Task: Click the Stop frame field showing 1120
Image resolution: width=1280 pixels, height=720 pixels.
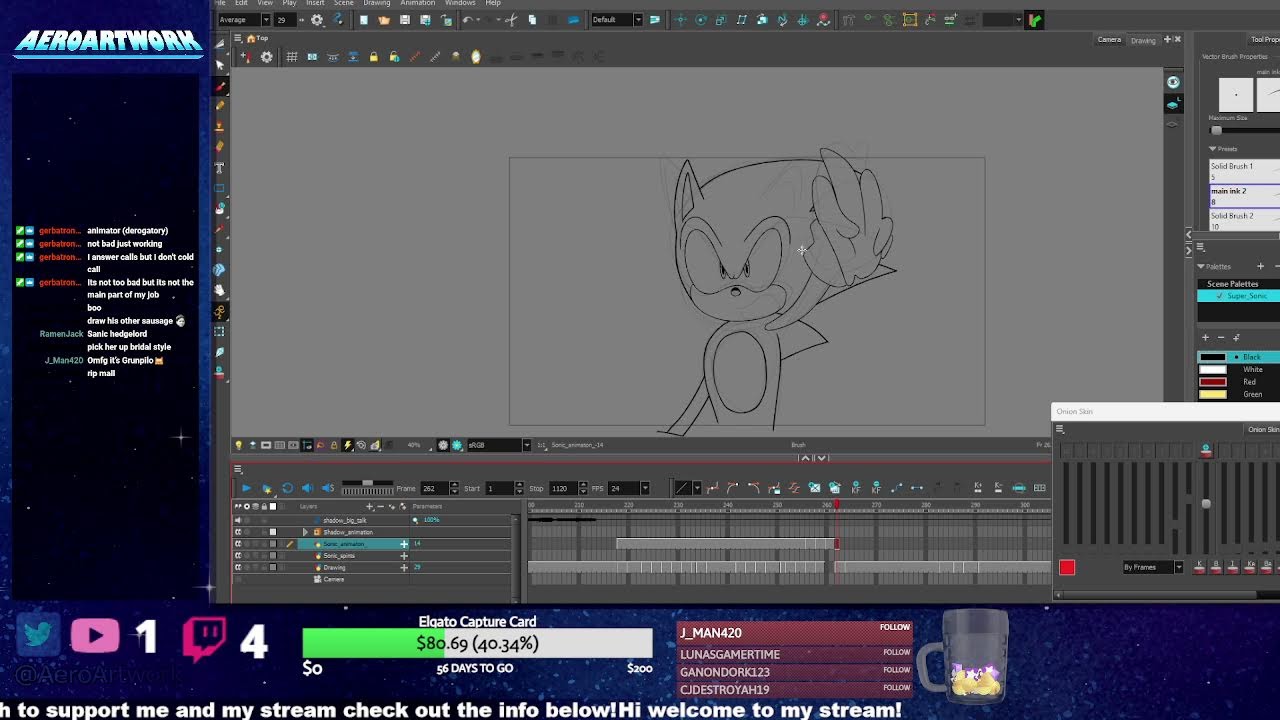Action: coord(562,488)
